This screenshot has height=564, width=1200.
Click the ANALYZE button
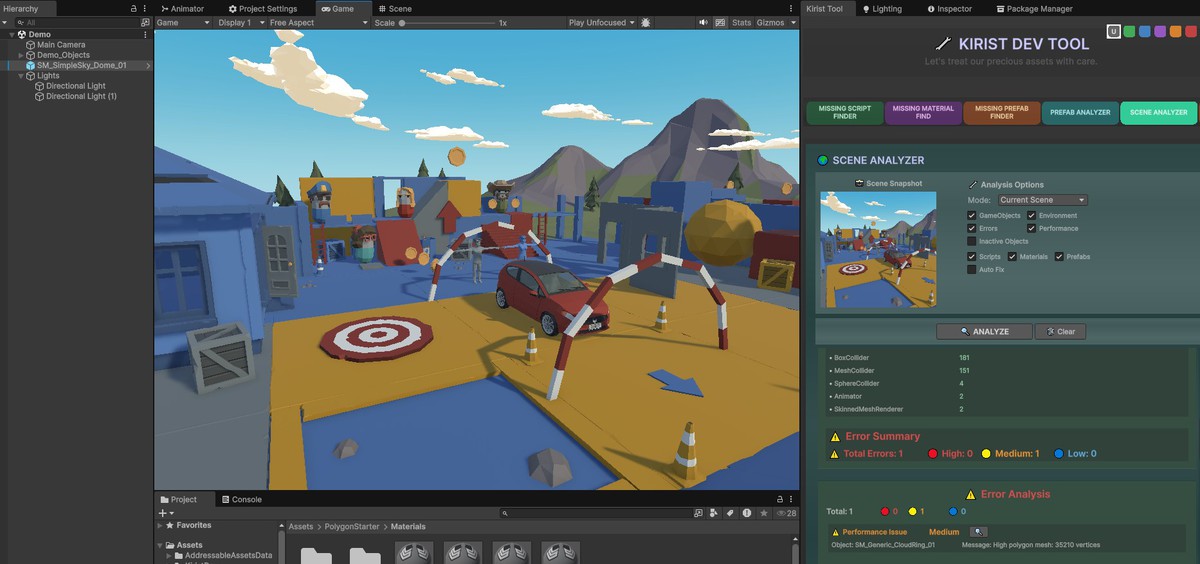(984, 331)
